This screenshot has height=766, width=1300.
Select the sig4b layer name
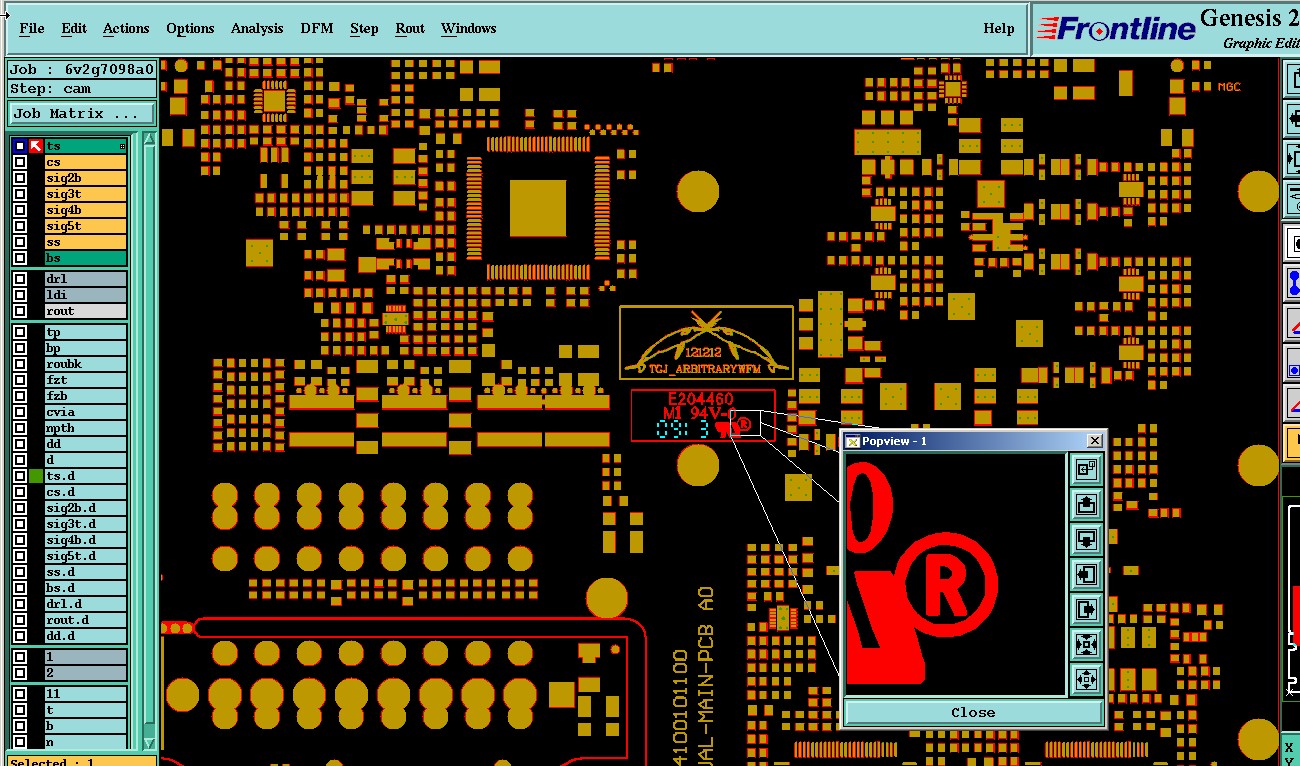pos(86,210)
